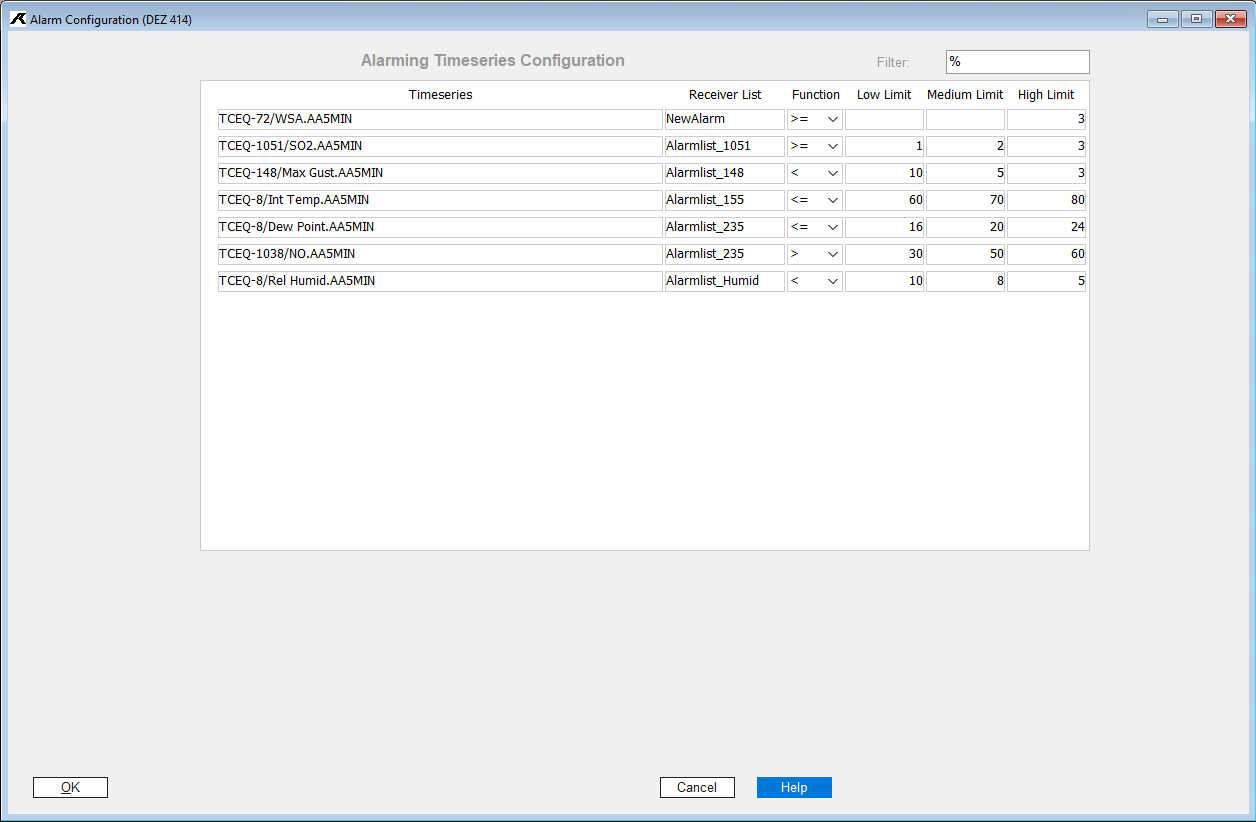
Task: Edit High Limit value 80 for Int Temp
Action: [1046, 200]
